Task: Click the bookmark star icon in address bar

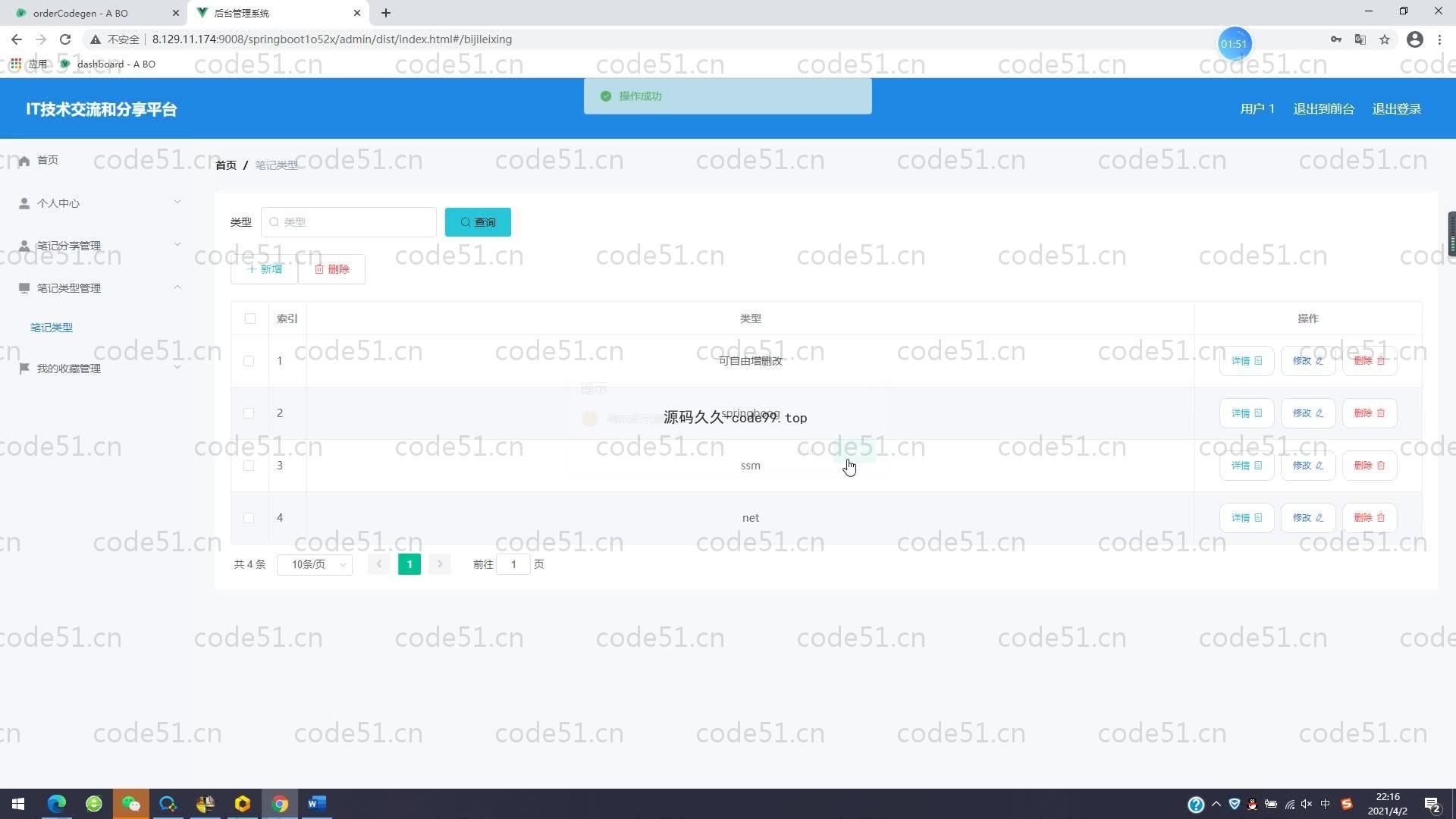Action: pyautogui.click(x=1385, y=39)
